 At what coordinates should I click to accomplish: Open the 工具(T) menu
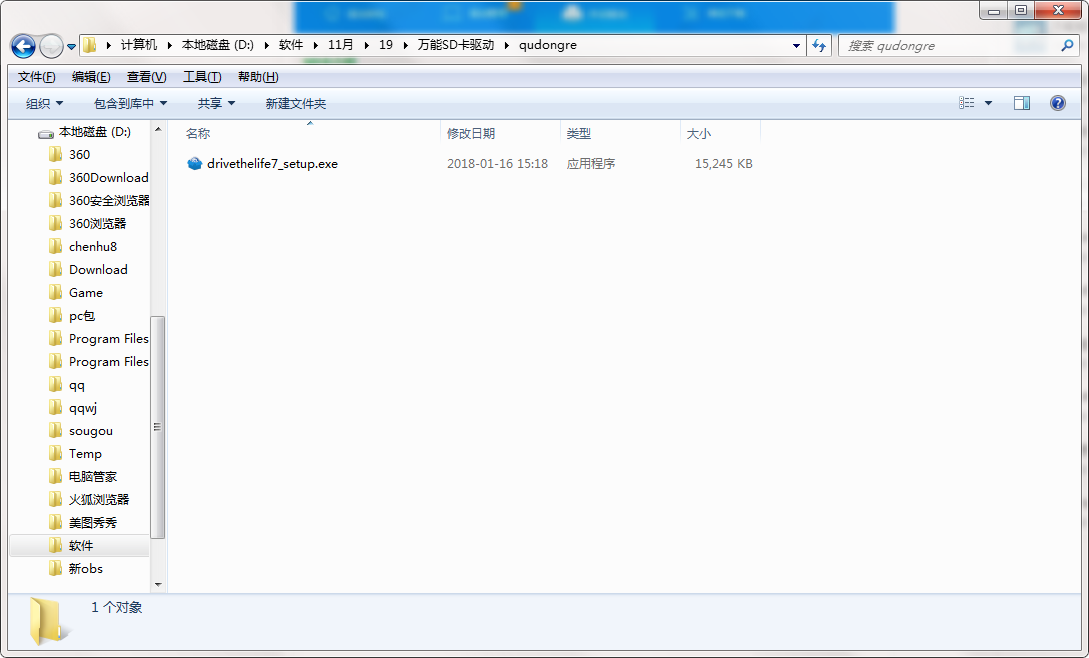tap(202, 76)
